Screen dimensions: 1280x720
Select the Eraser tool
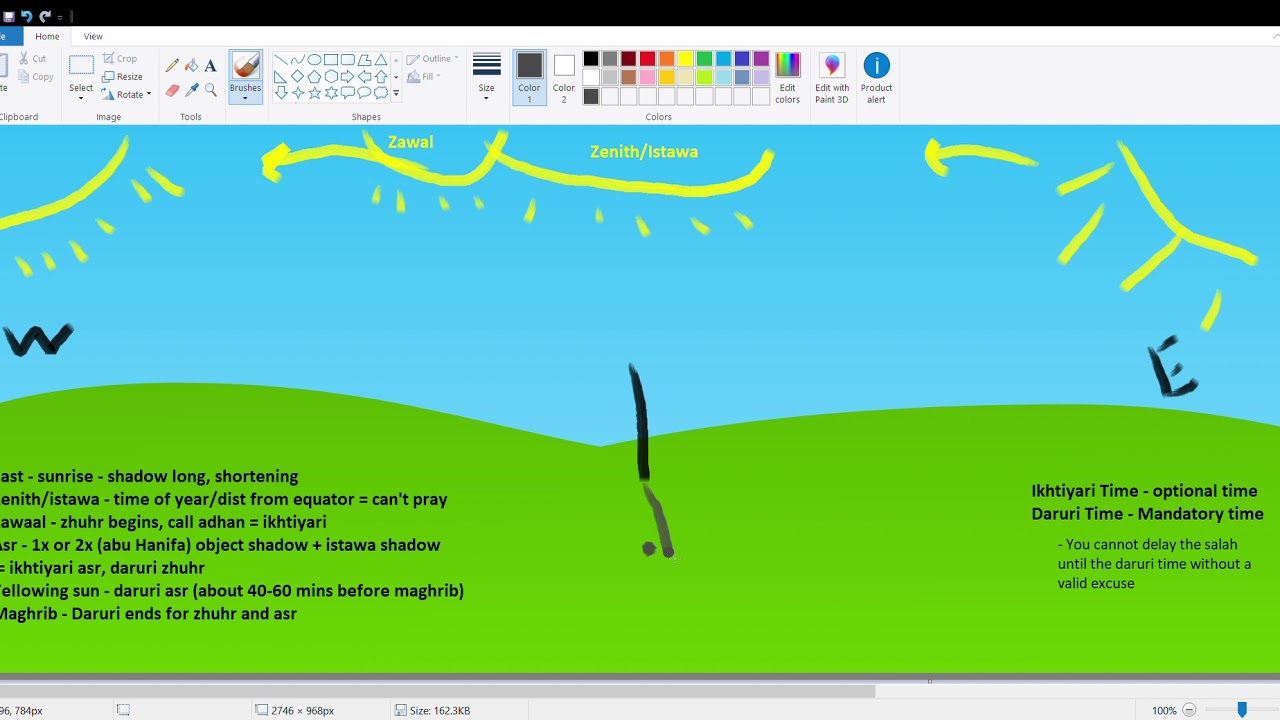click(172, 90)
